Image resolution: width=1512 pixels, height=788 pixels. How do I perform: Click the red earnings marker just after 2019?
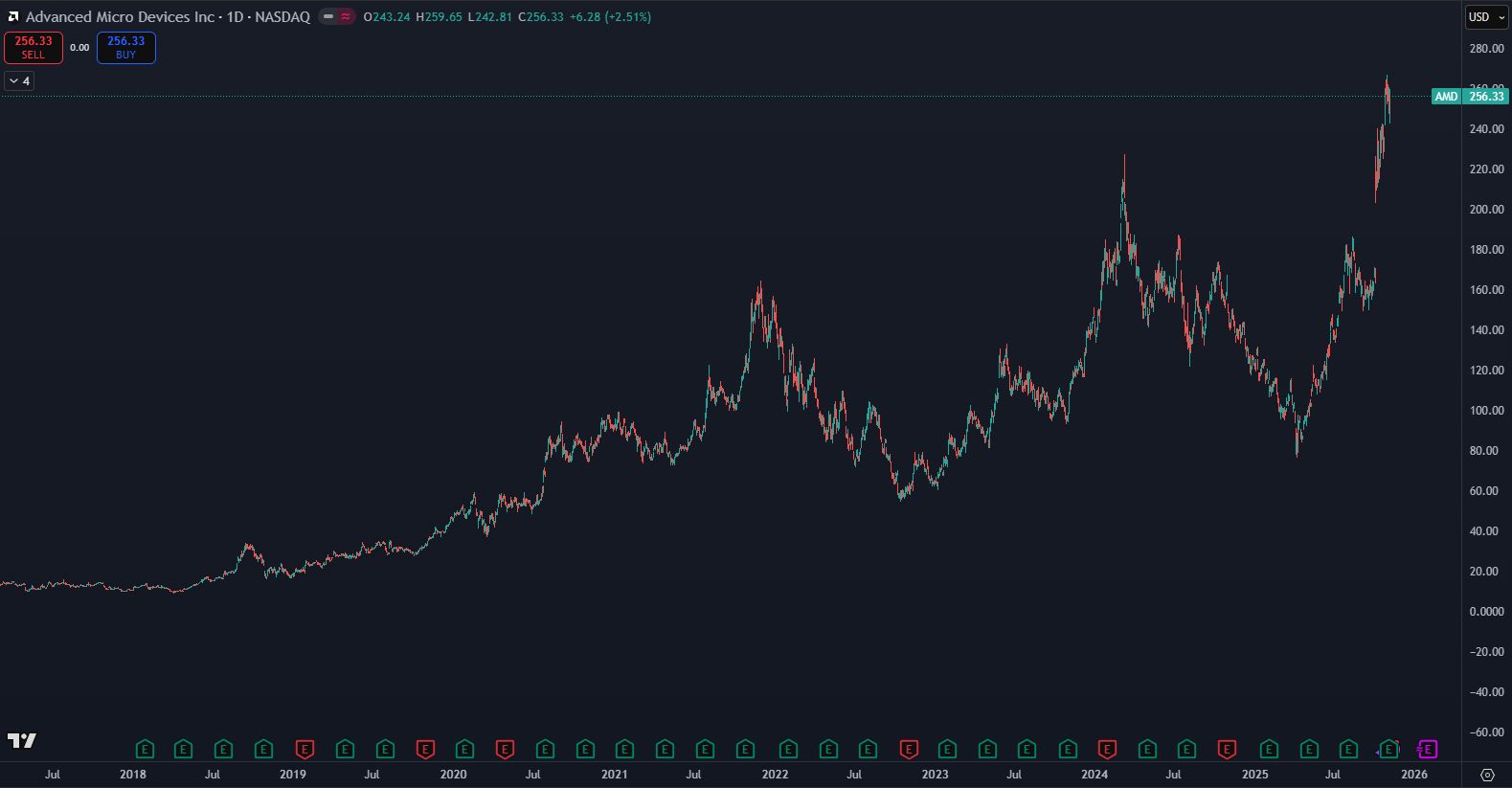point(305,750)
